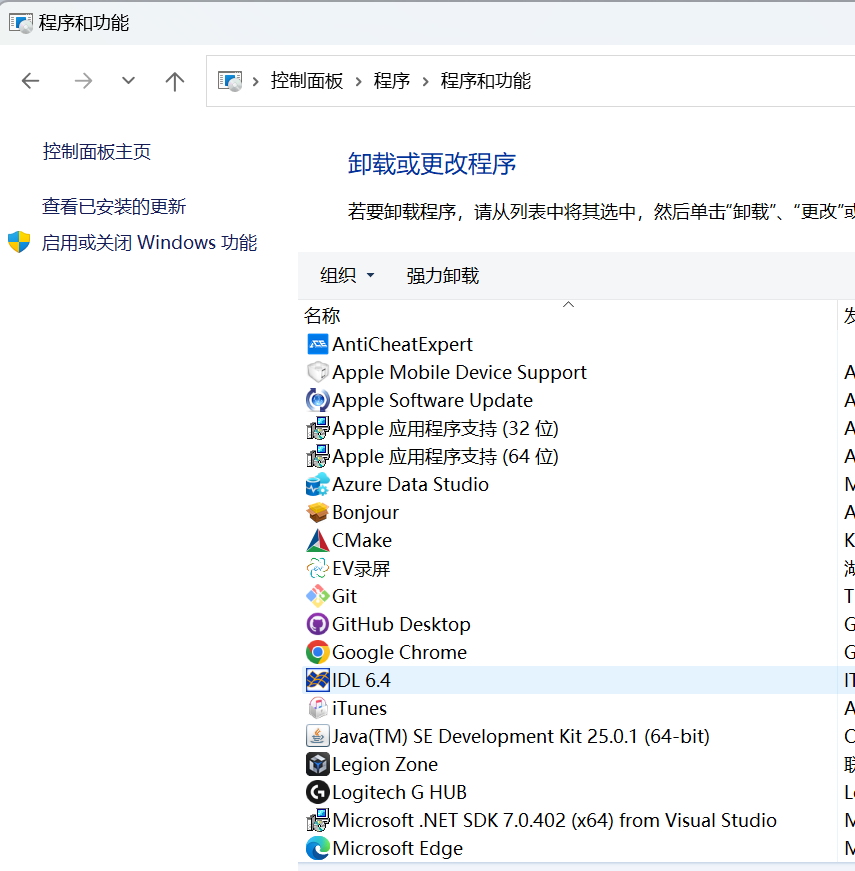Sort programs by the 名称 column header
Viewport: 855px width, 871px height.
click(321, 314)
